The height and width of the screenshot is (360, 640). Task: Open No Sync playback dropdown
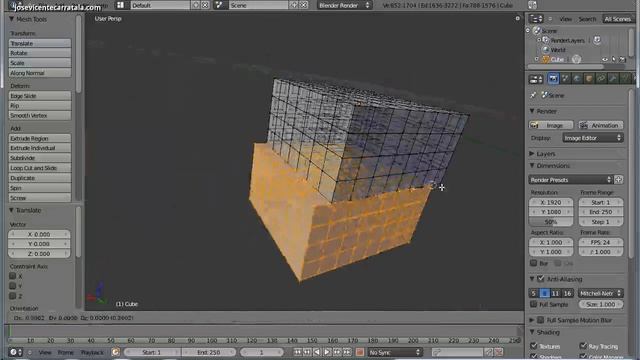pos(395,352)
